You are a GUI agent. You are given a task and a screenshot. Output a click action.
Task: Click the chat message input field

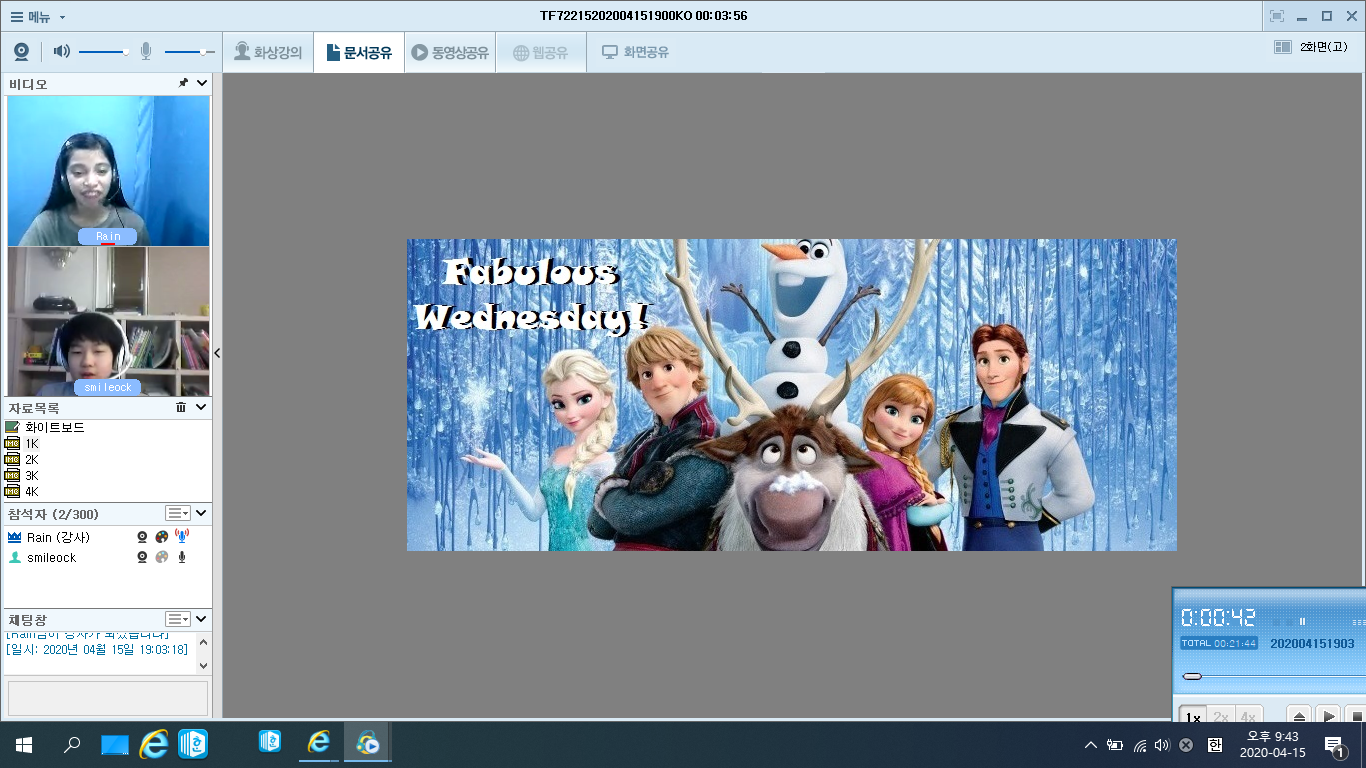click(108, 698)
